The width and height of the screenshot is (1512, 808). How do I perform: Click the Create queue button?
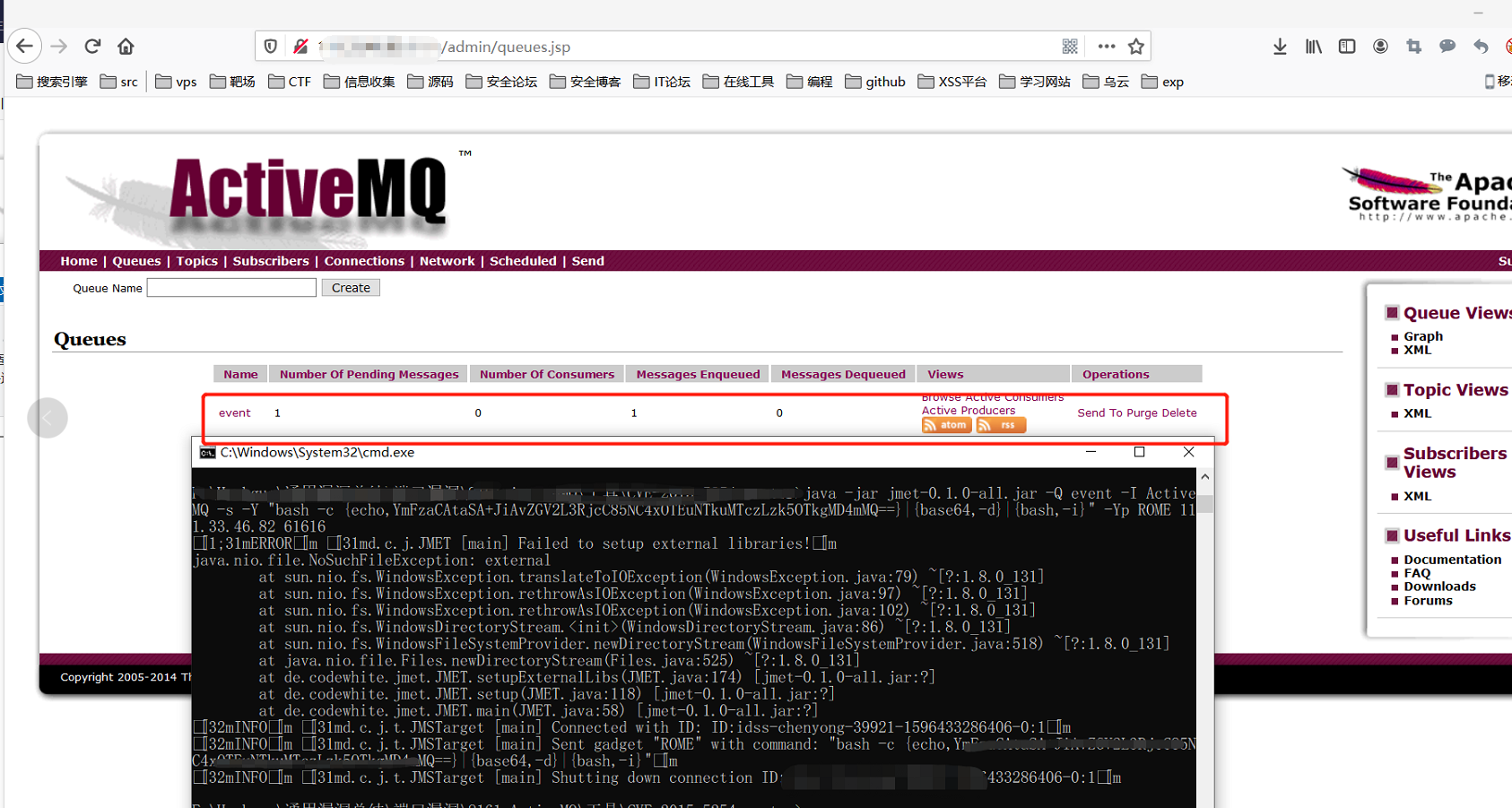(x=351, y=288)
